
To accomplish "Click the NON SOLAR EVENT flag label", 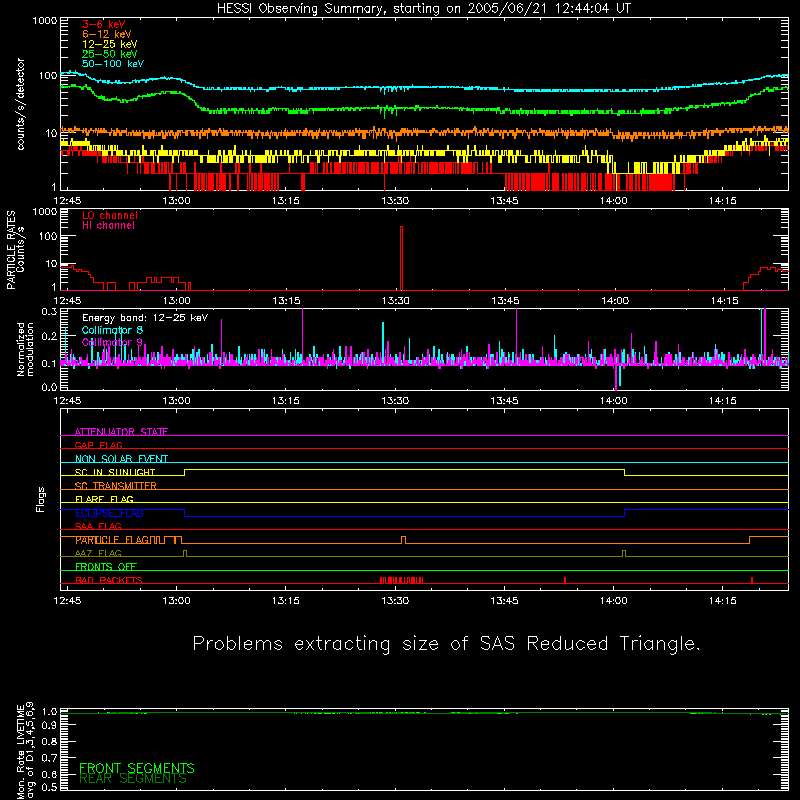I will [121, 459].
